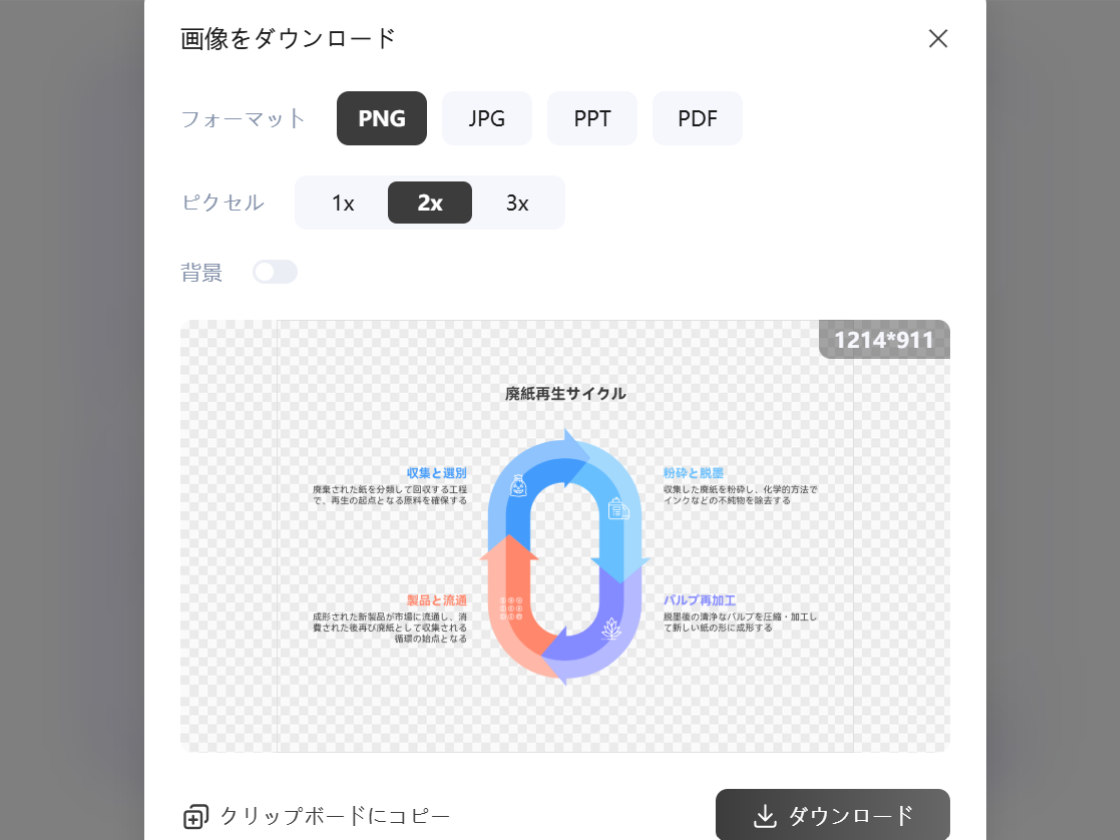The image size is (1120, 840).
Task: Switch format to PPT
Action: [592, 118]
